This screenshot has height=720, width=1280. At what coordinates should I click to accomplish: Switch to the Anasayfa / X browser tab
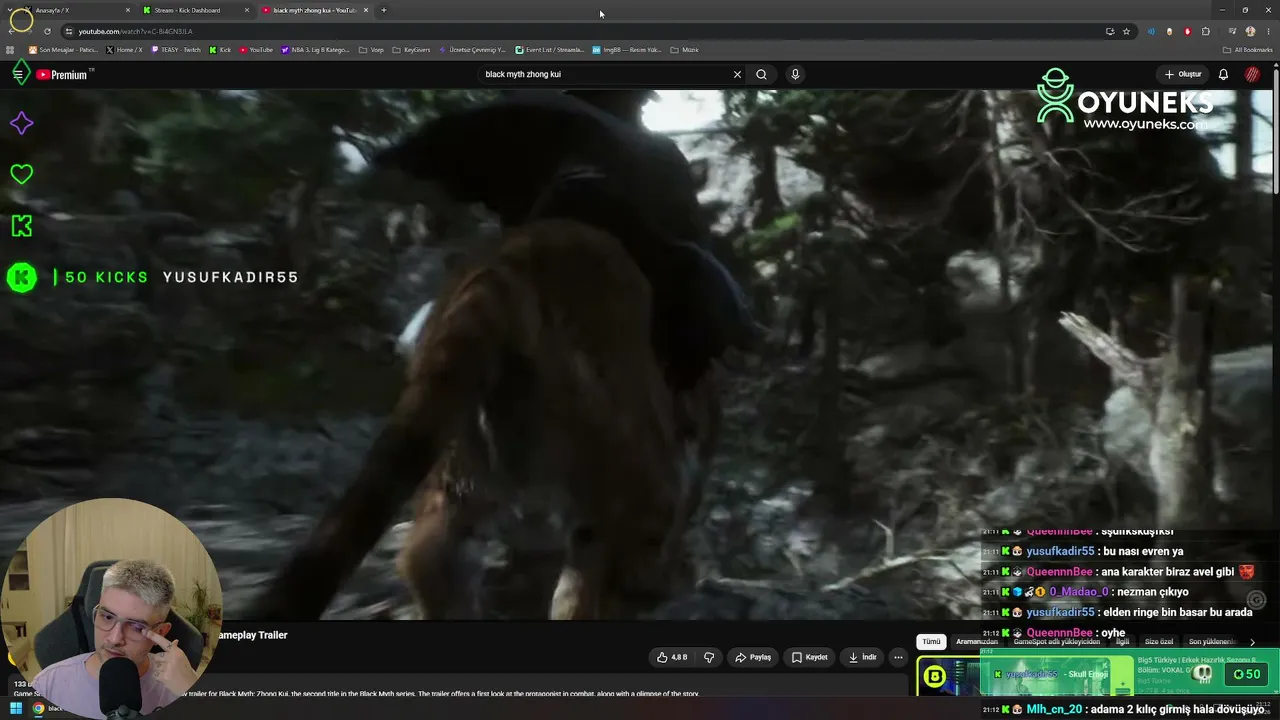(78, 10)
